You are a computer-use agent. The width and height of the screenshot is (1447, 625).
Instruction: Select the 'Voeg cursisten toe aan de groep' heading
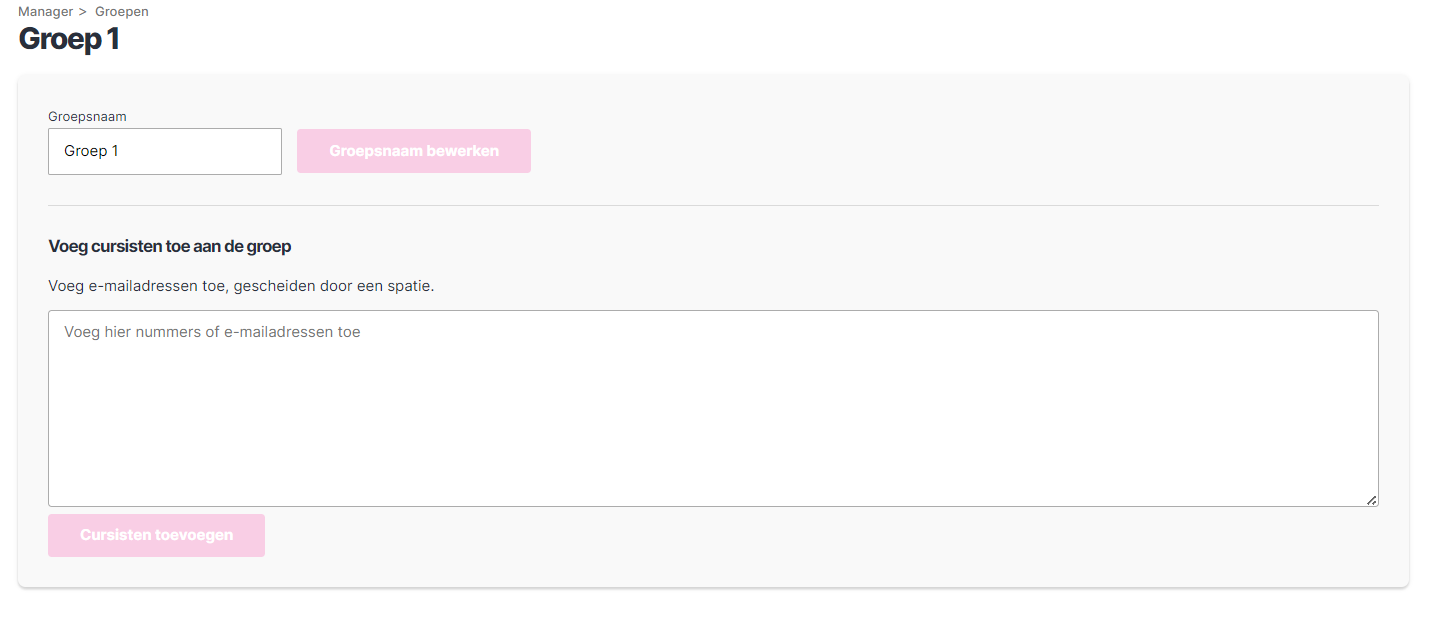pyautogui.click(x=170, y=246)
